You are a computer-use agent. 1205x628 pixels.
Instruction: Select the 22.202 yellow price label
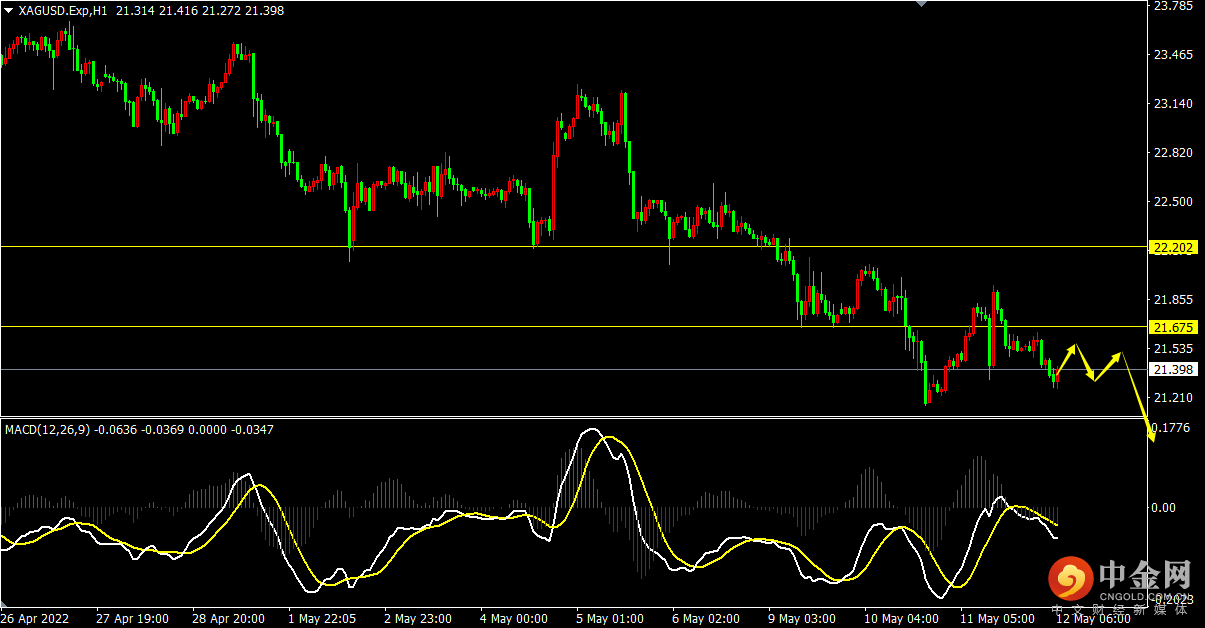pos(1172,246)
